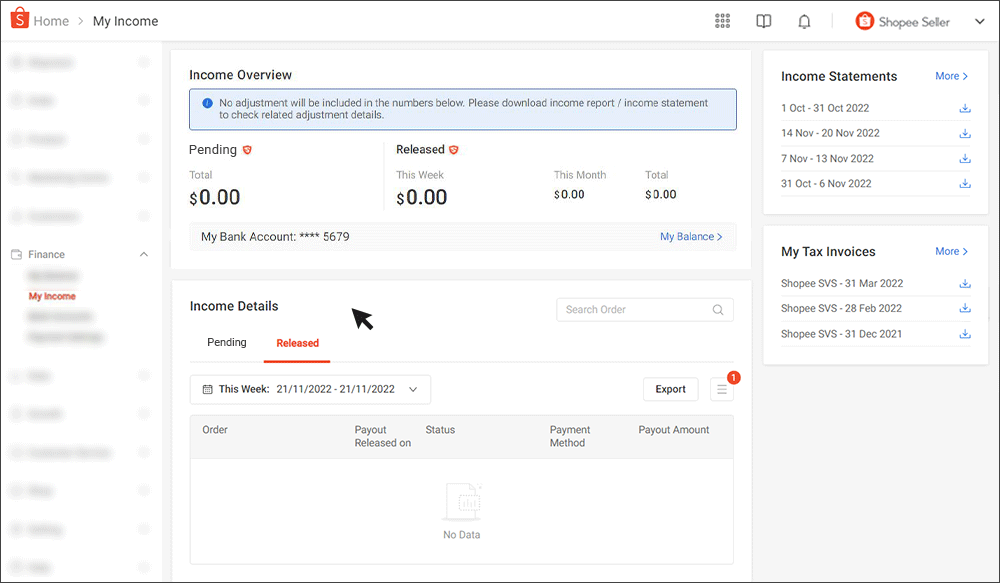Viewport: 1000px width, 583px height.
Task: Switch to the Pending tab
Action: coord(226,342)
